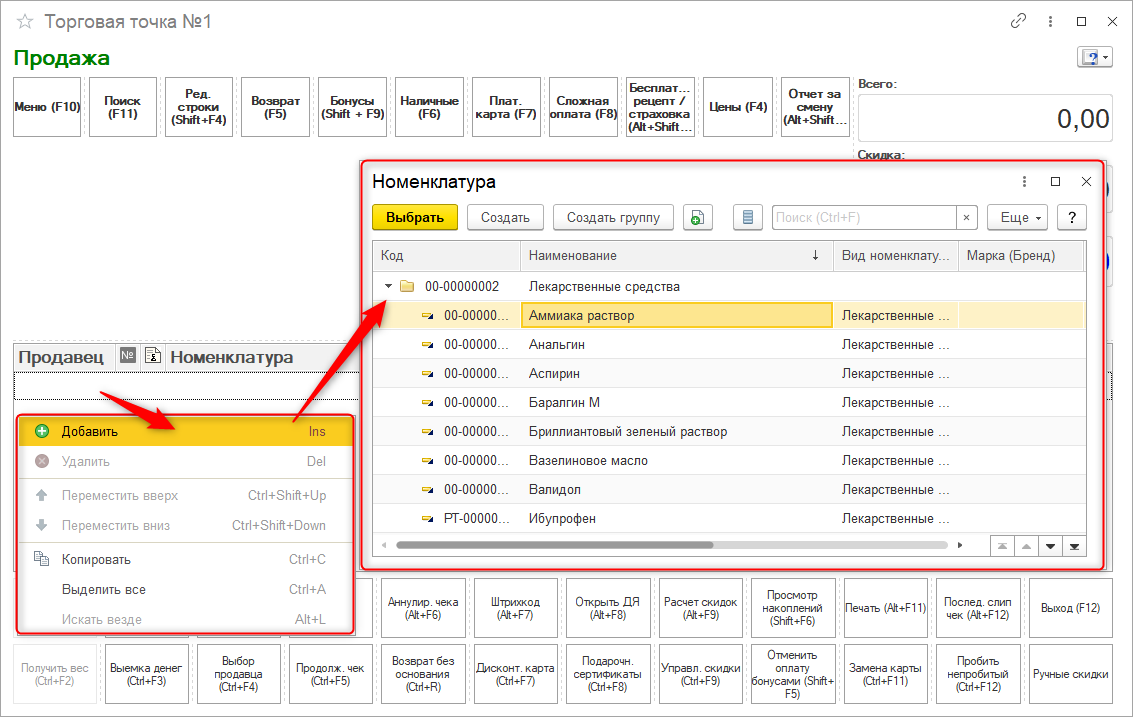The width and height of the screenshot is (1133, 717).
Task: Click the document icon column header
Action: point(152,356)
